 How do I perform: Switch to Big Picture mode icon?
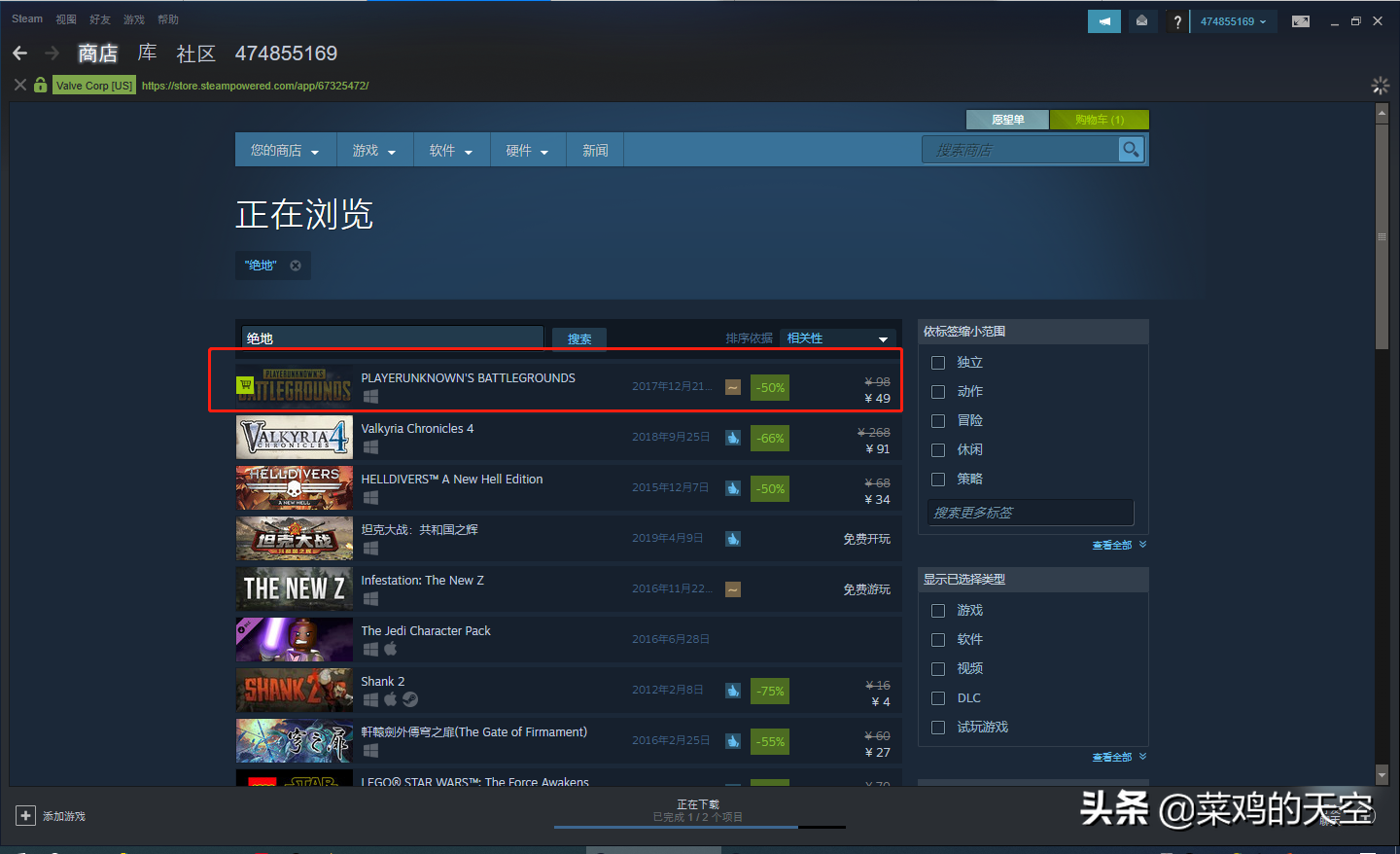[x=1301, y=21]
